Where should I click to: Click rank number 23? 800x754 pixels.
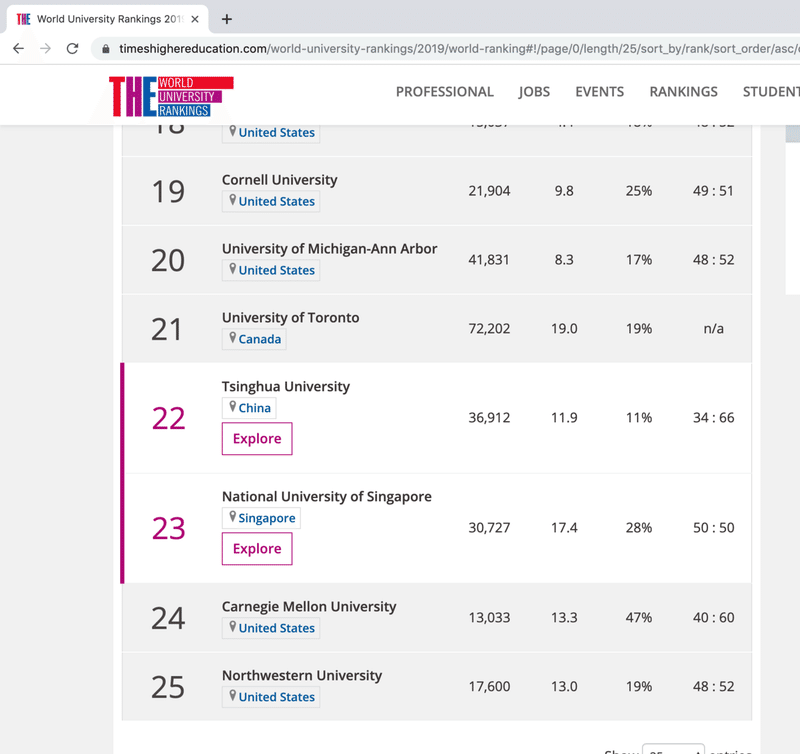point(168,528)
